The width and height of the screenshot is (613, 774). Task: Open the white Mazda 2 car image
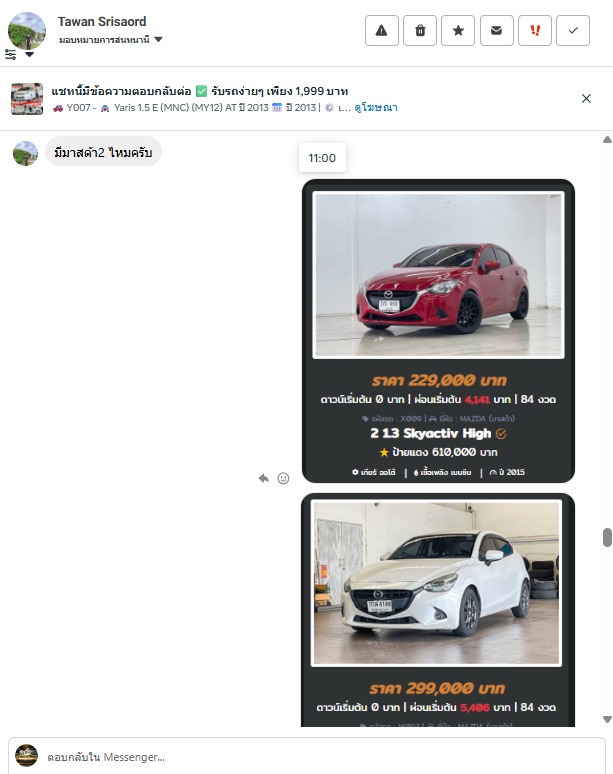[436, 583]
